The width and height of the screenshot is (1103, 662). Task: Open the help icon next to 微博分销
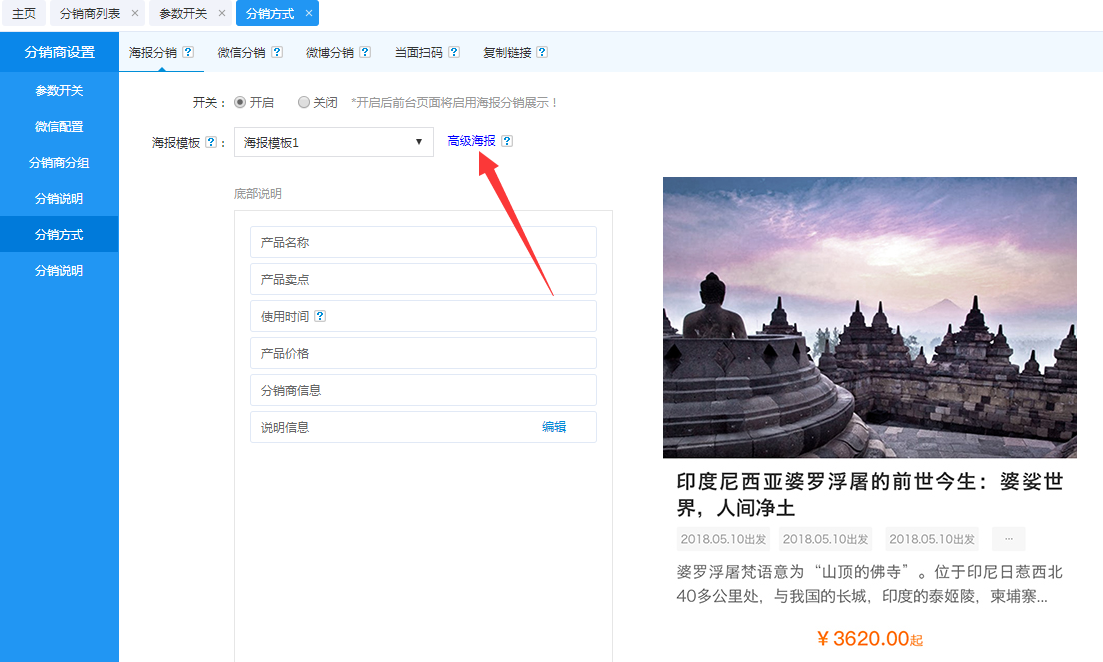tap(365, 53)
